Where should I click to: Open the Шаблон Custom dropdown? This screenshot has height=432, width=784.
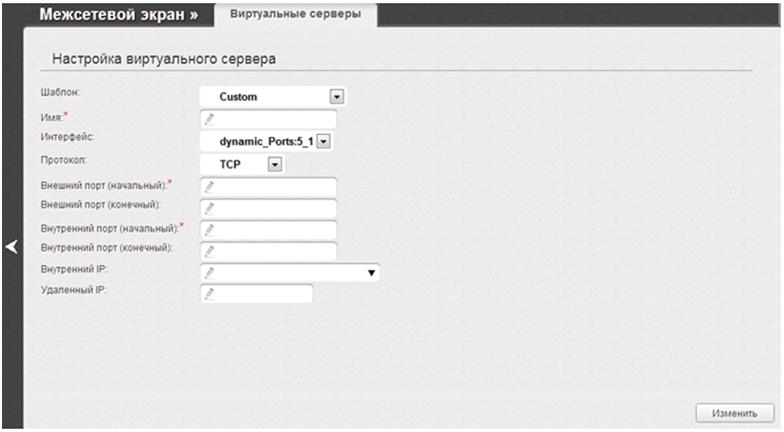[x=337, y=97]
